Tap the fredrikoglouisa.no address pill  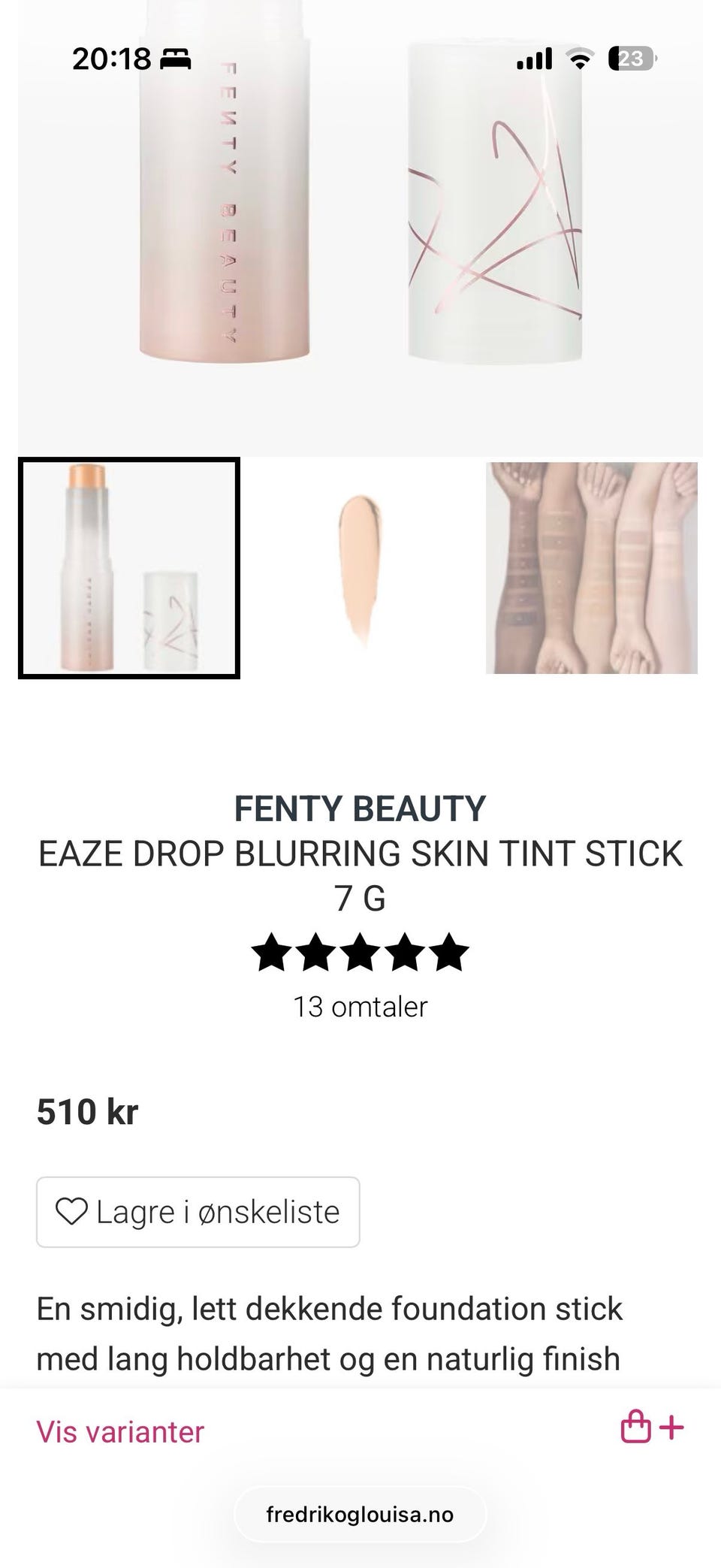click(x=360, y=1514)
